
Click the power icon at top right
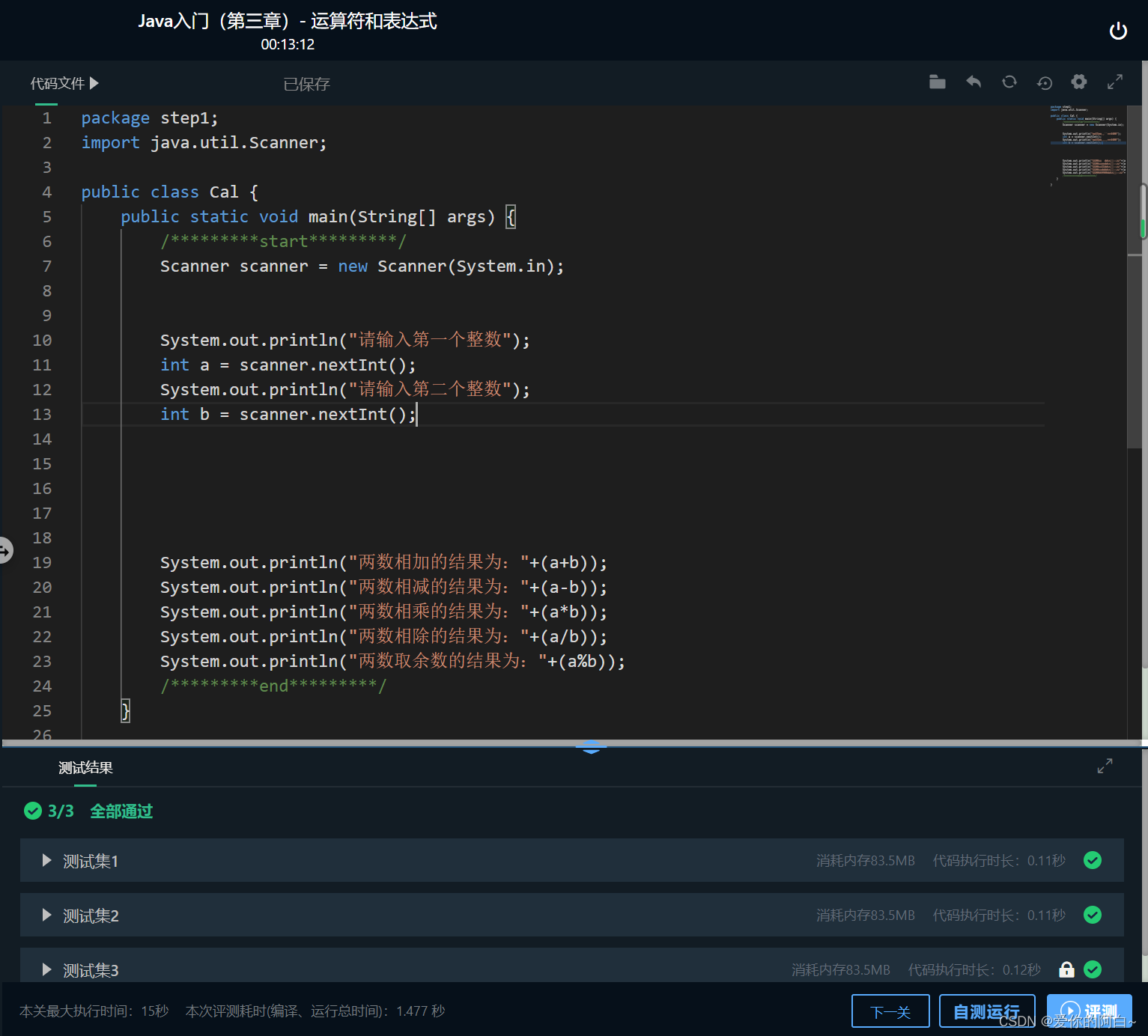pos(1118,31)
